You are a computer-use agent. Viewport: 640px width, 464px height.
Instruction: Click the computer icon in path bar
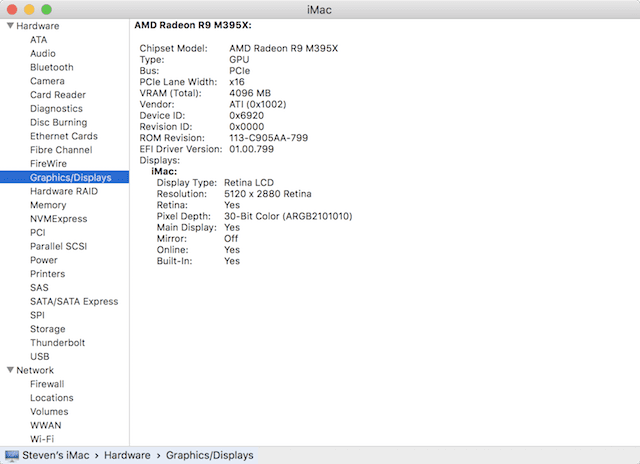pyautogui.click(x=11, y=456)
